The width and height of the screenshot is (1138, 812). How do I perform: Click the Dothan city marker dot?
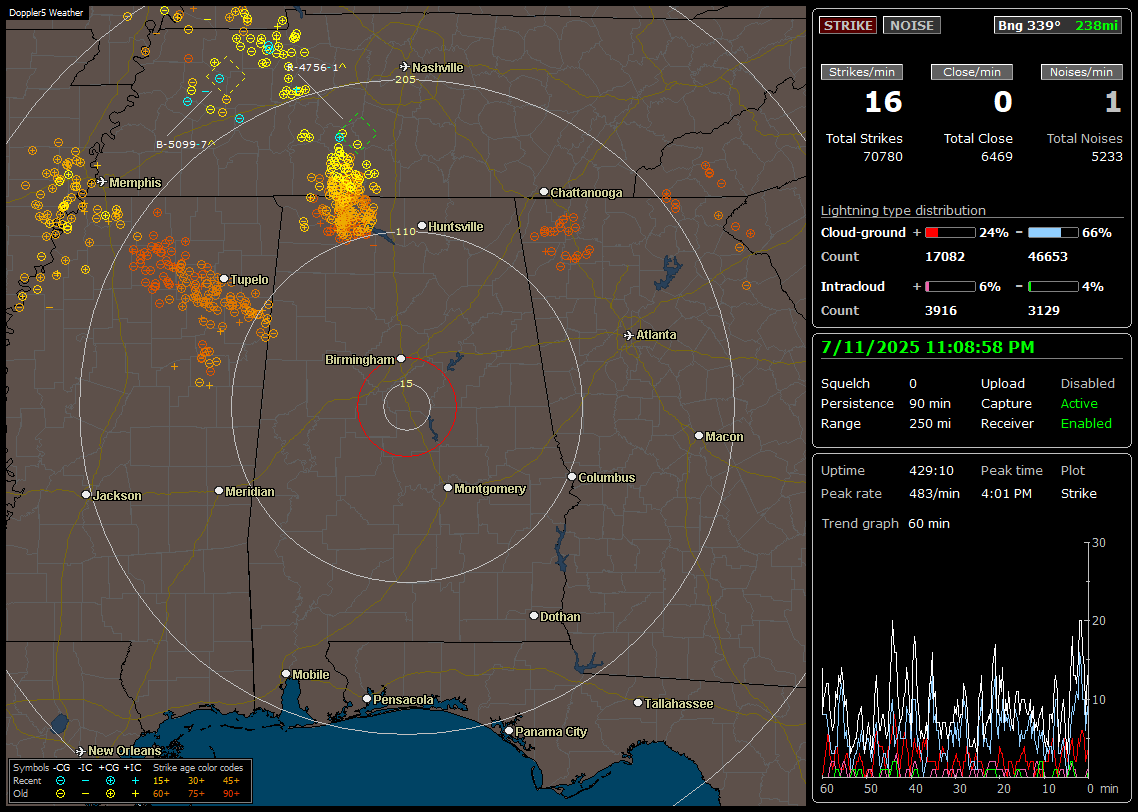click(534, 616)
